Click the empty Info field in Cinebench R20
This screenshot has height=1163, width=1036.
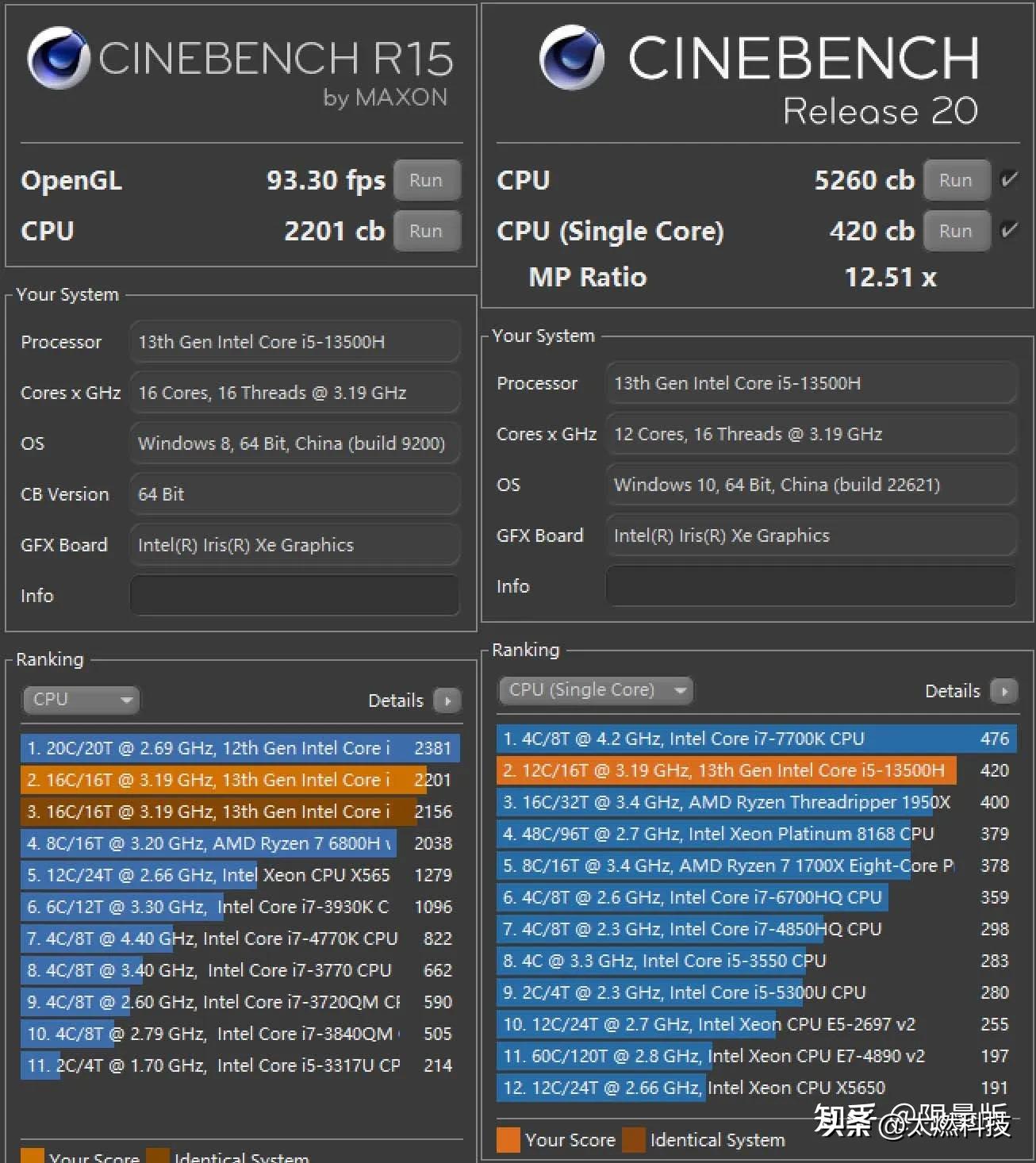click(x=812, y=586)
